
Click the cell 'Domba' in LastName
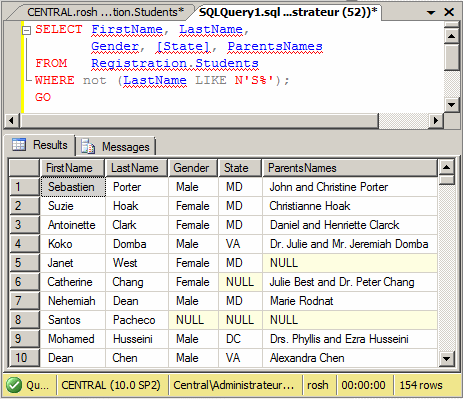137,244
